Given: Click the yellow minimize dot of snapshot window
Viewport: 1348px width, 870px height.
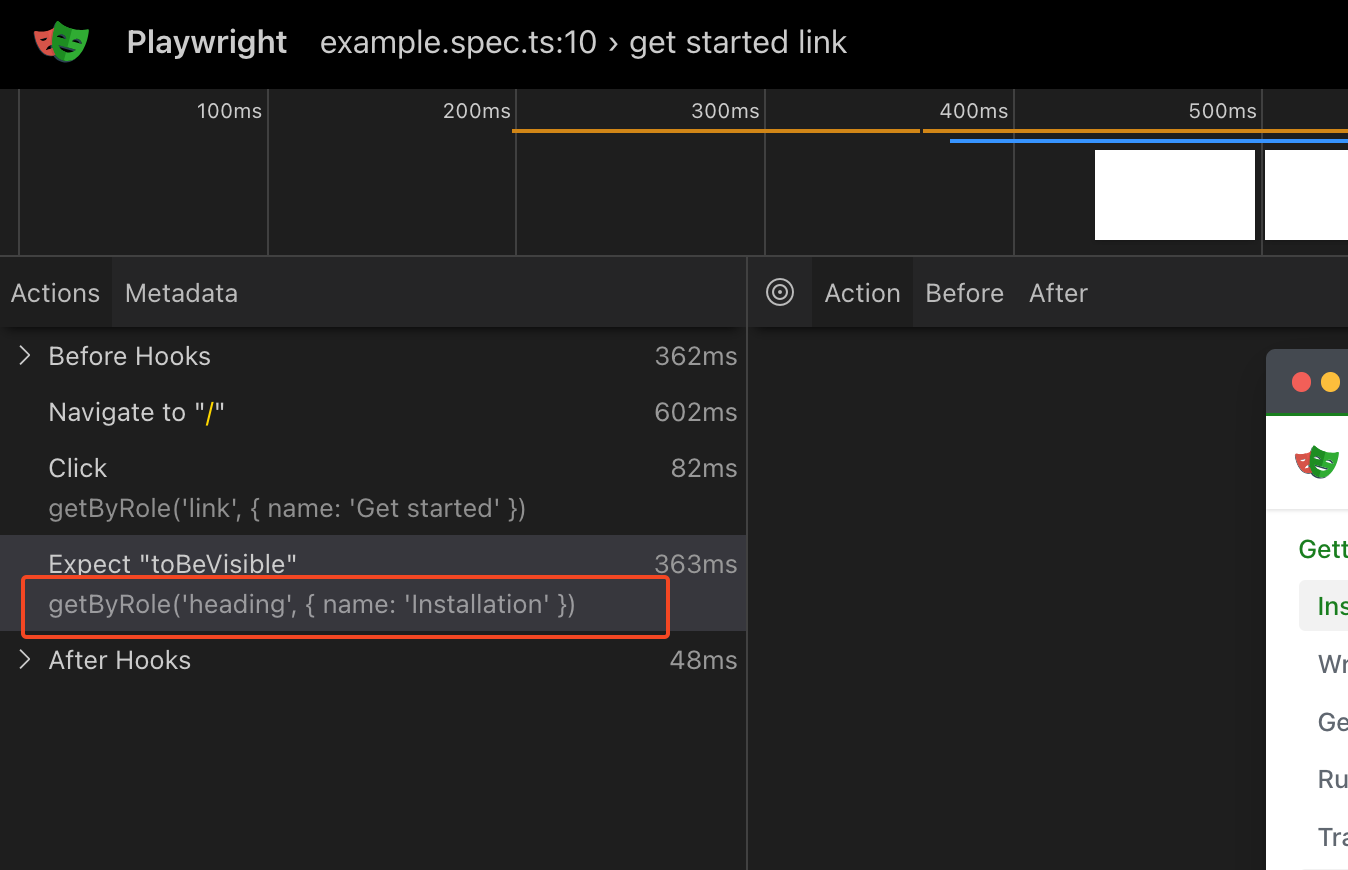Looking at the screenshot, I should [x=1330, y=382].
